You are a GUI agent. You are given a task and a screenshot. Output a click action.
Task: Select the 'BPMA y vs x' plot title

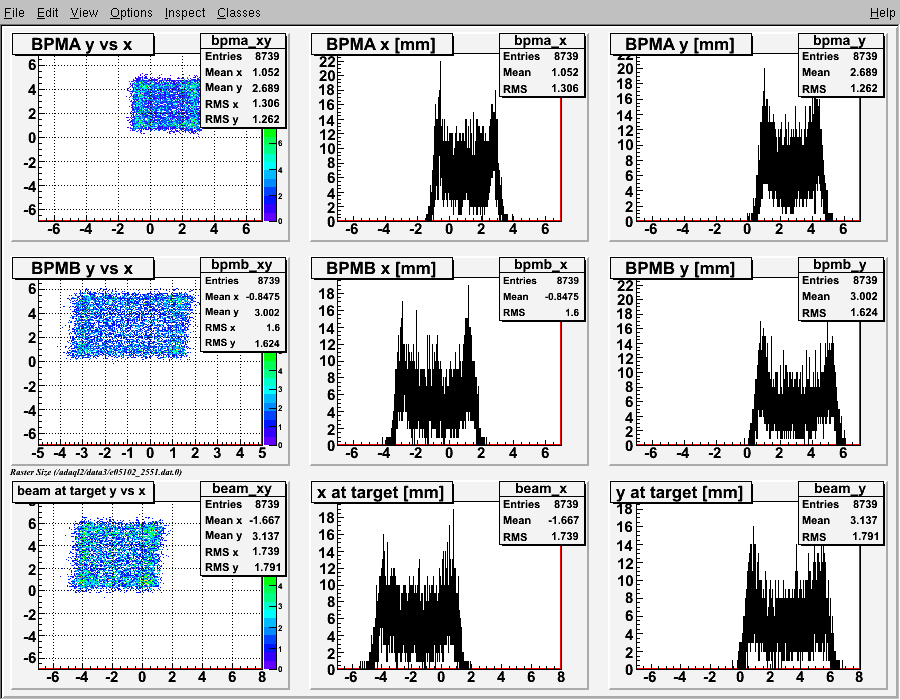click(x=83, y=44)
